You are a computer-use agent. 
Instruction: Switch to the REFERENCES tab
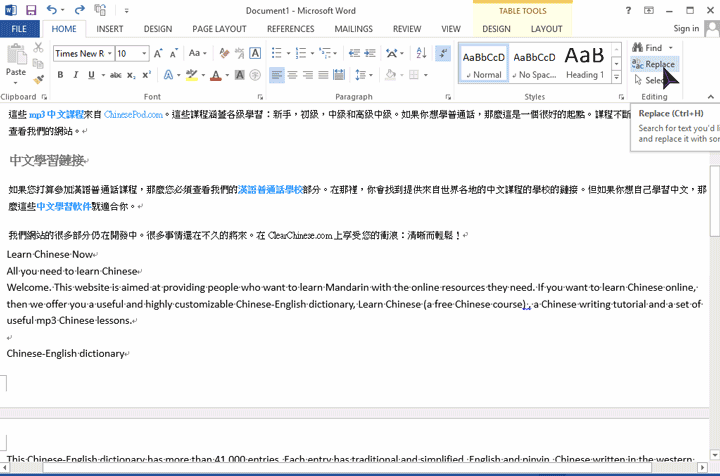point(291,29)
